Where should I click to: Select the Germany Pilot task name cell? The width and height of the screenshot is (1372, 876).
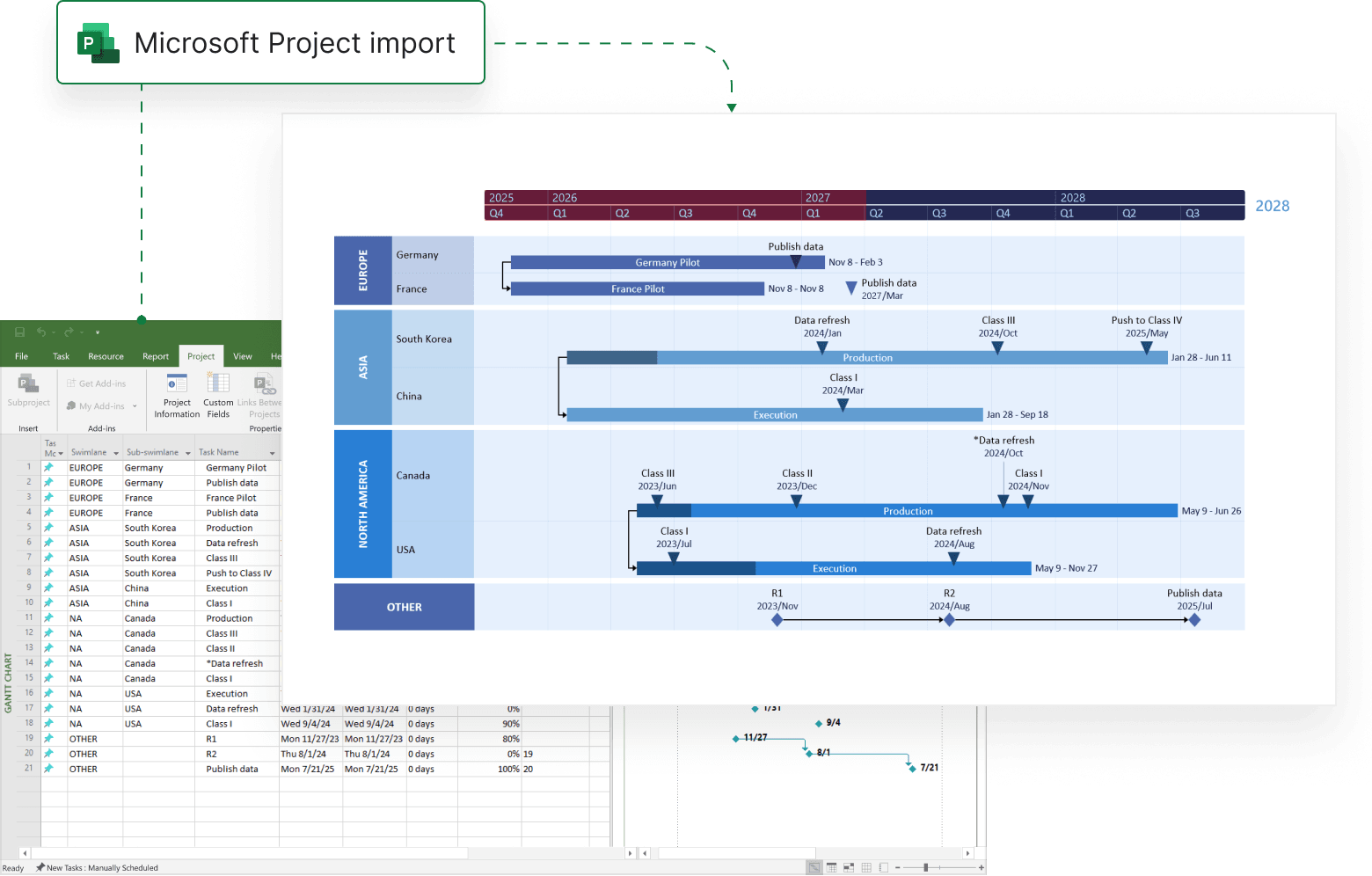(237, 468)
